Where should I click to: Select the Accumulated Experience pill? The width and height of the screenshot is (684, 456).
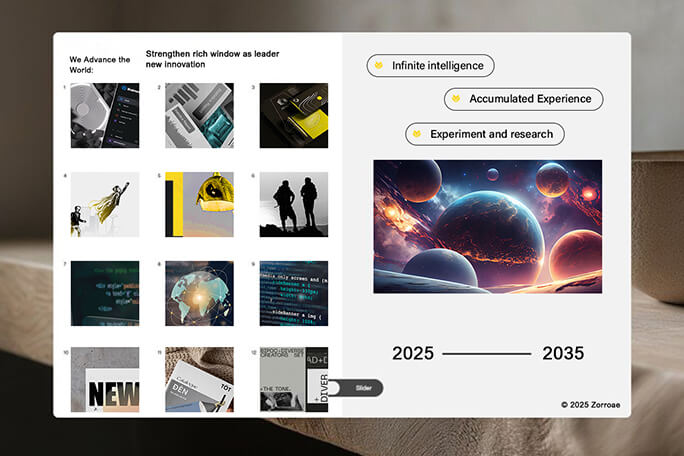point(524,99)
